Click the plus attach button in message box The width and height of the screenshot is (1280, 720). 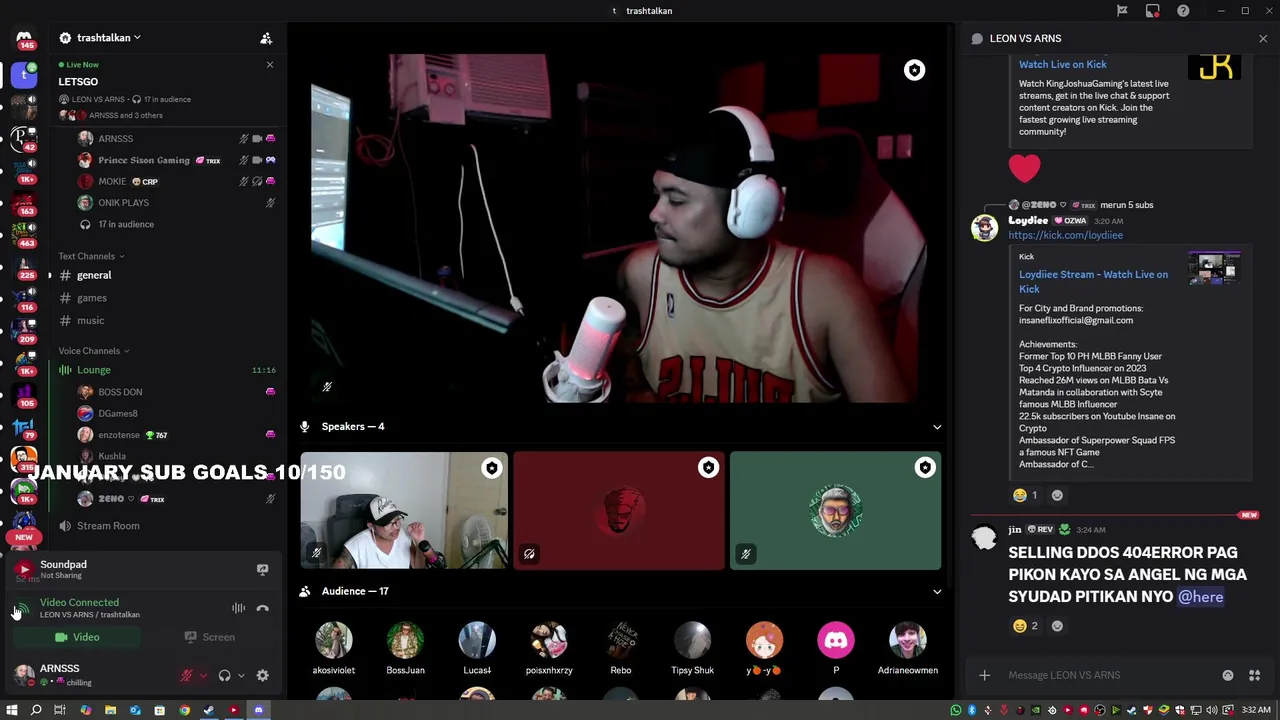984,676
